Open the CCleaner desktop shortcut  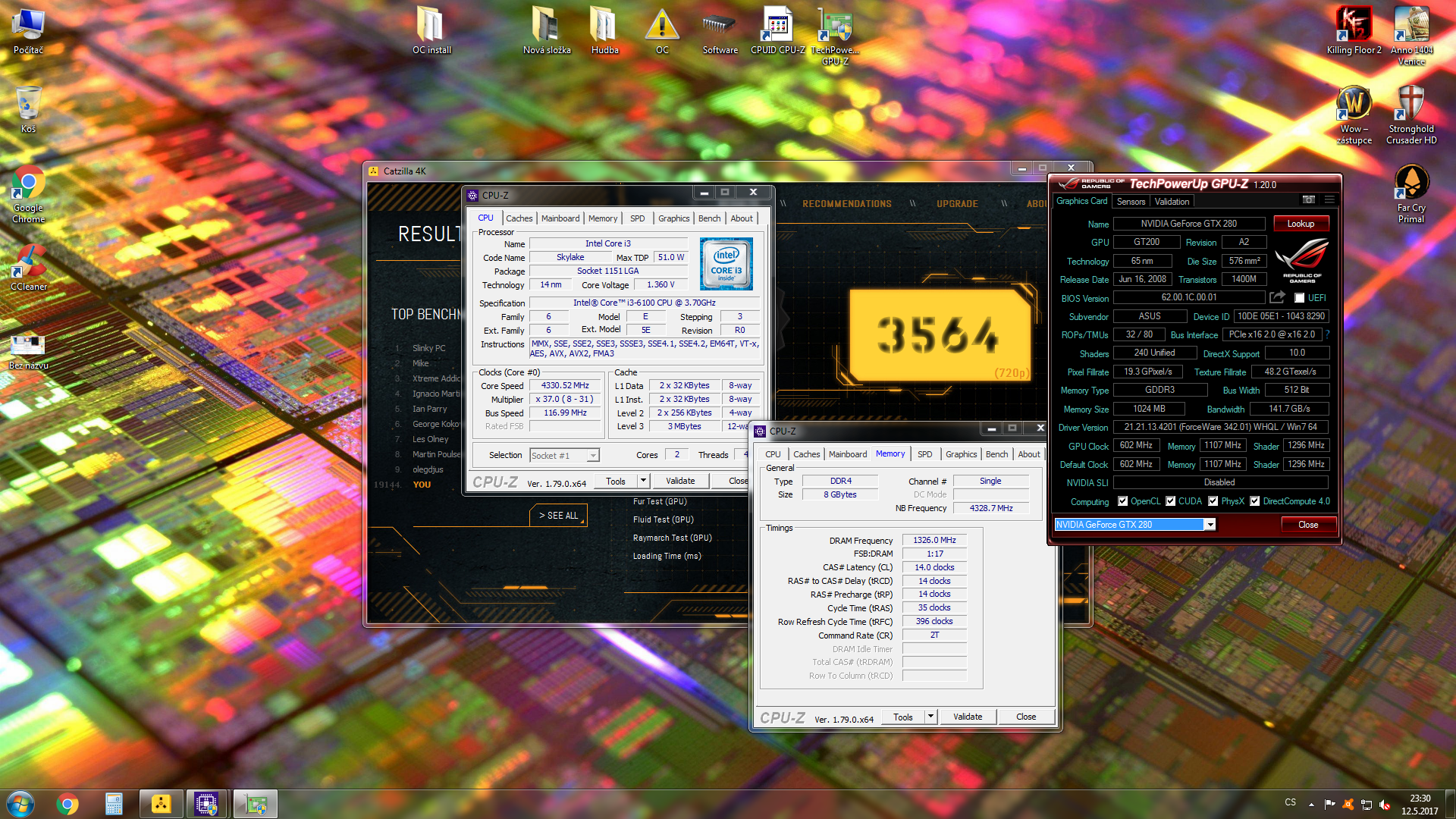tap(28, 268)
